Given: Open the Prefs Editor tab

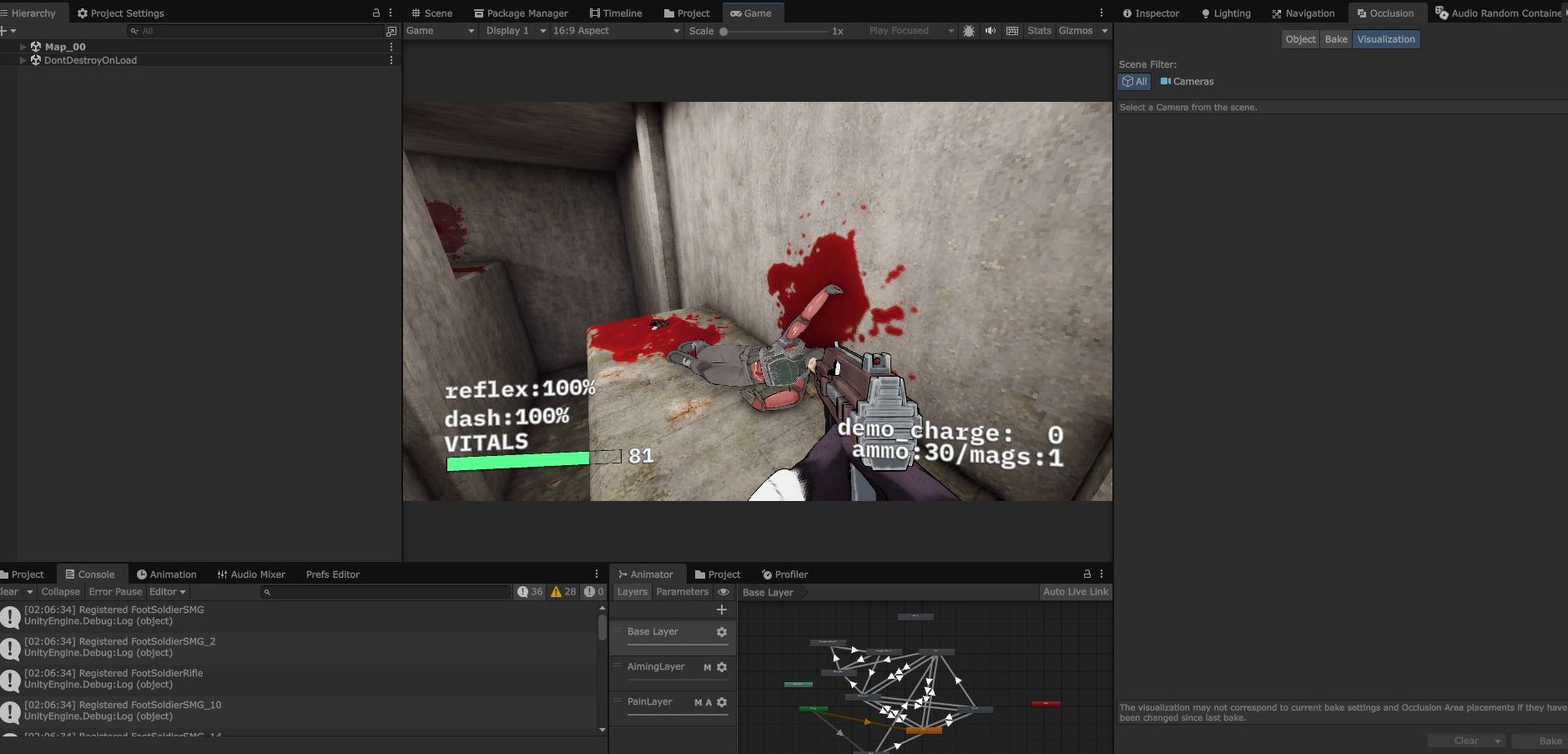Looking at the screenshot, I should [x=333, y=574].
